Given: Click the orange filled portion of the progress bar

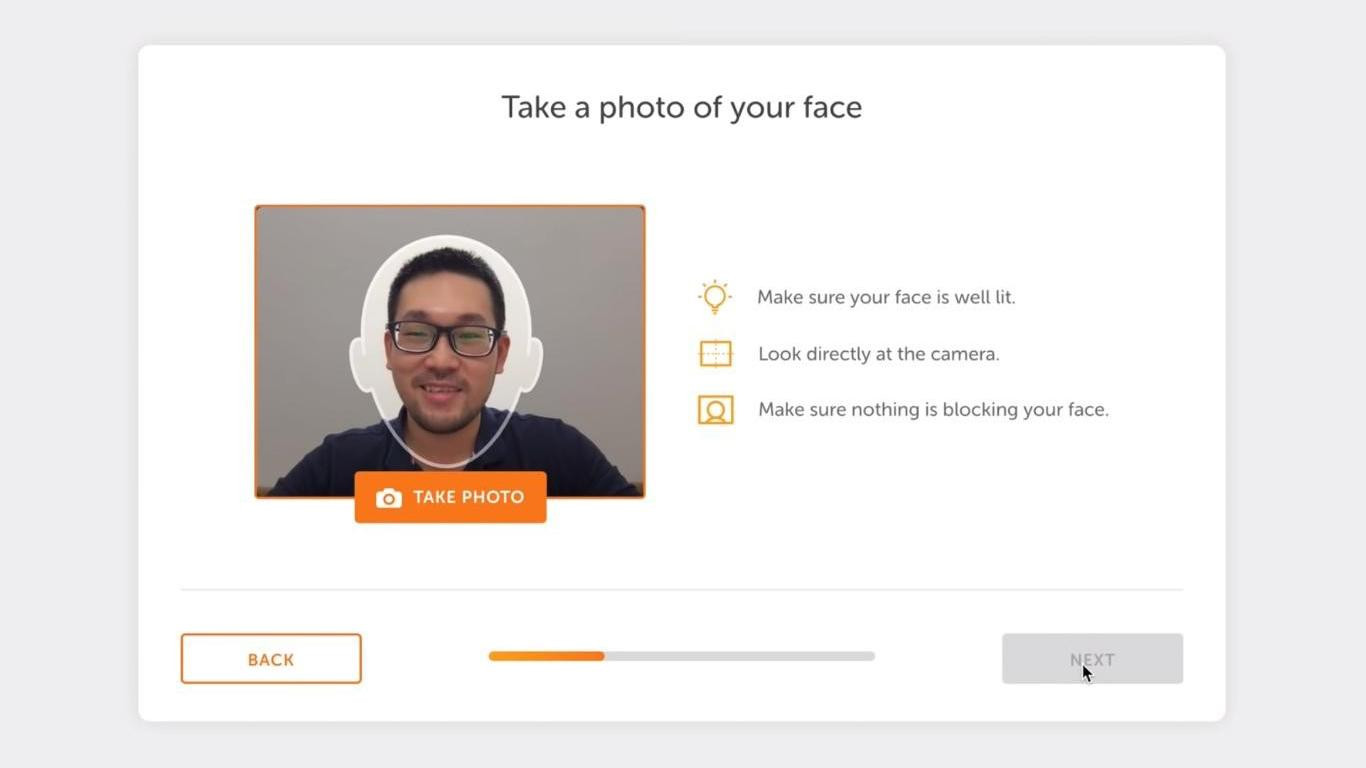Looking at the screenshot, I should point(545,656).
